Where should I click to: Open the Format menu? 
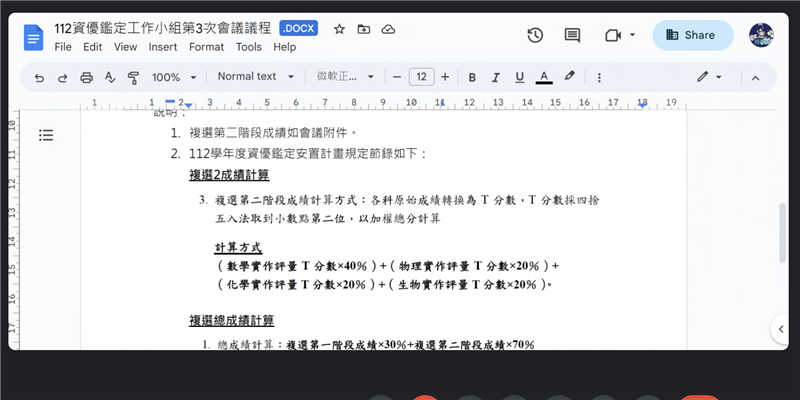(x=207, y=47)
